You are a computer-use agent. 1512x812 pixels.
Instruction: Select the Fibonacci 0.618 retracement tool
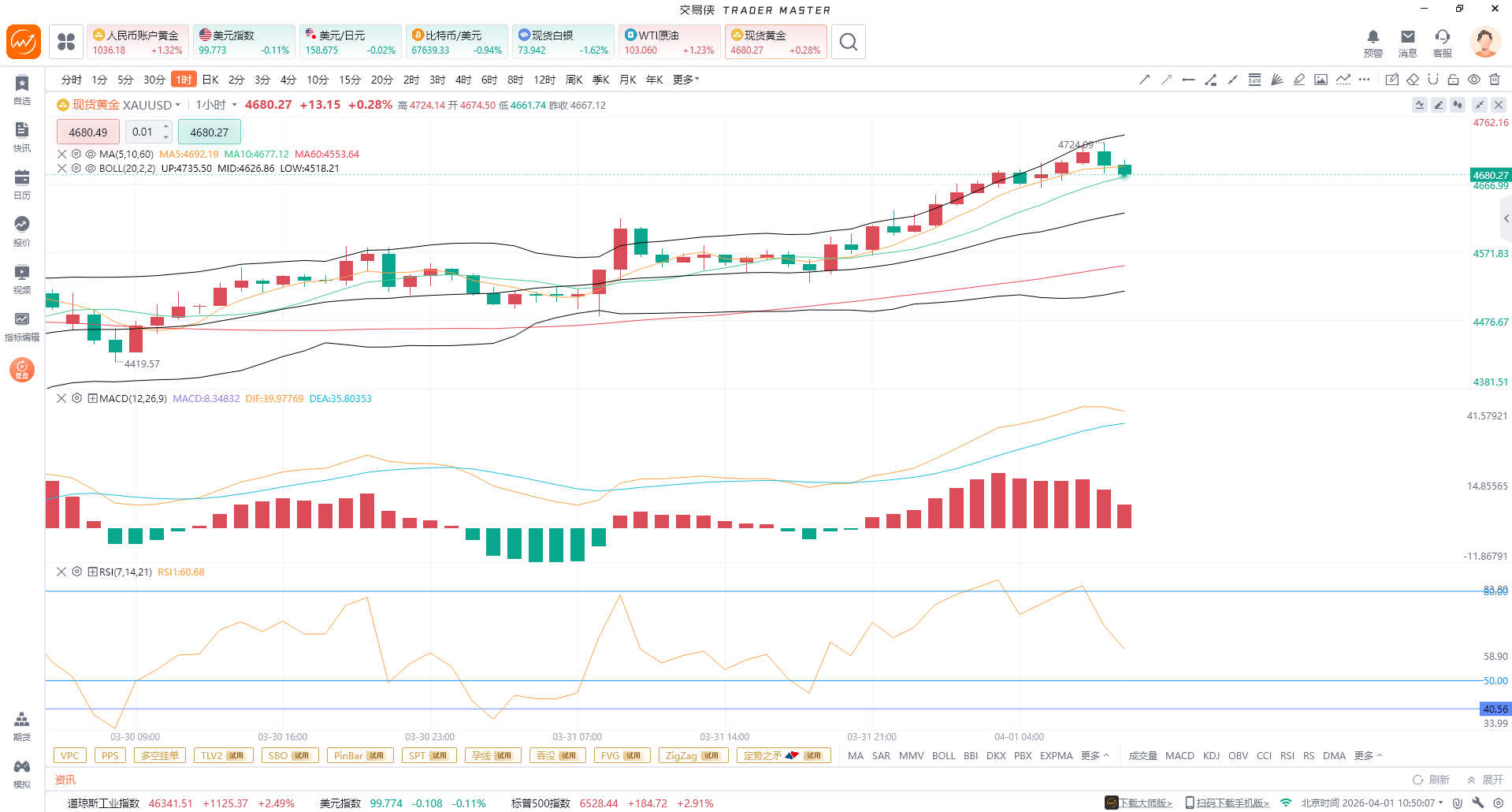[1255, 80]
